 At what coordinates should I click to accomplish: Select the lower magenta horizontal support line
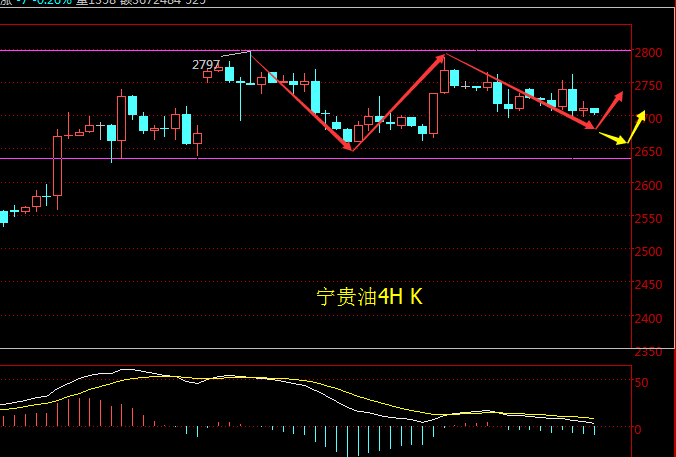[x=316, y=158]
